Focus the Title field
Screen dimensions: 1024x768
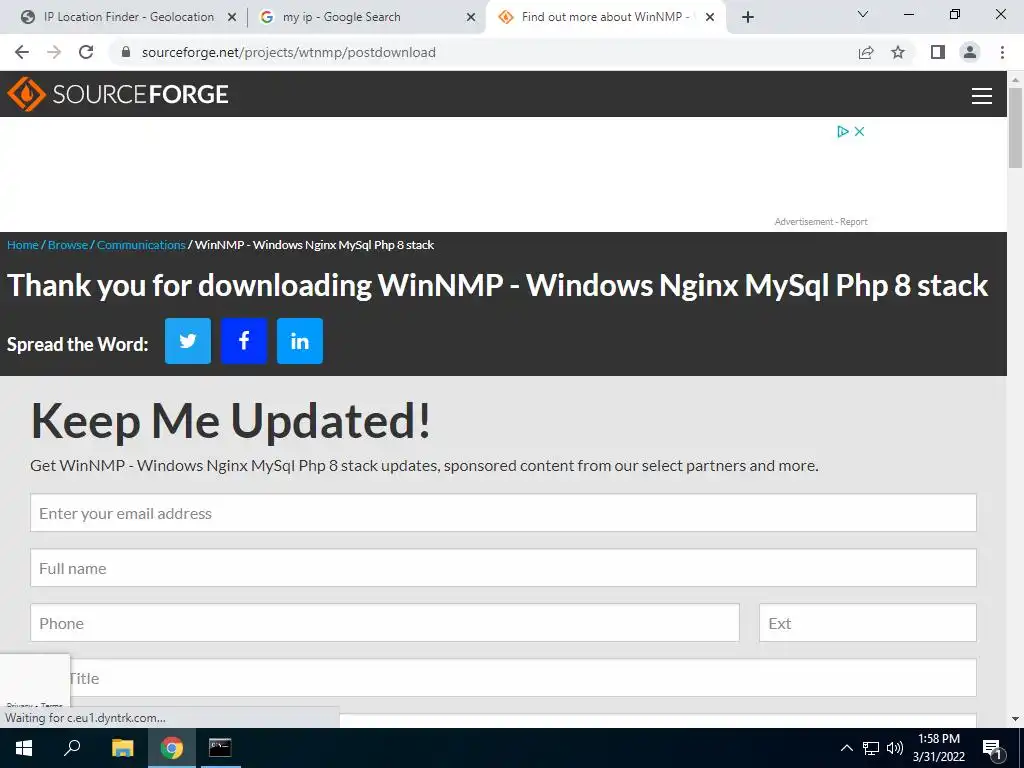pyautogui.click(x=504, y=678)
